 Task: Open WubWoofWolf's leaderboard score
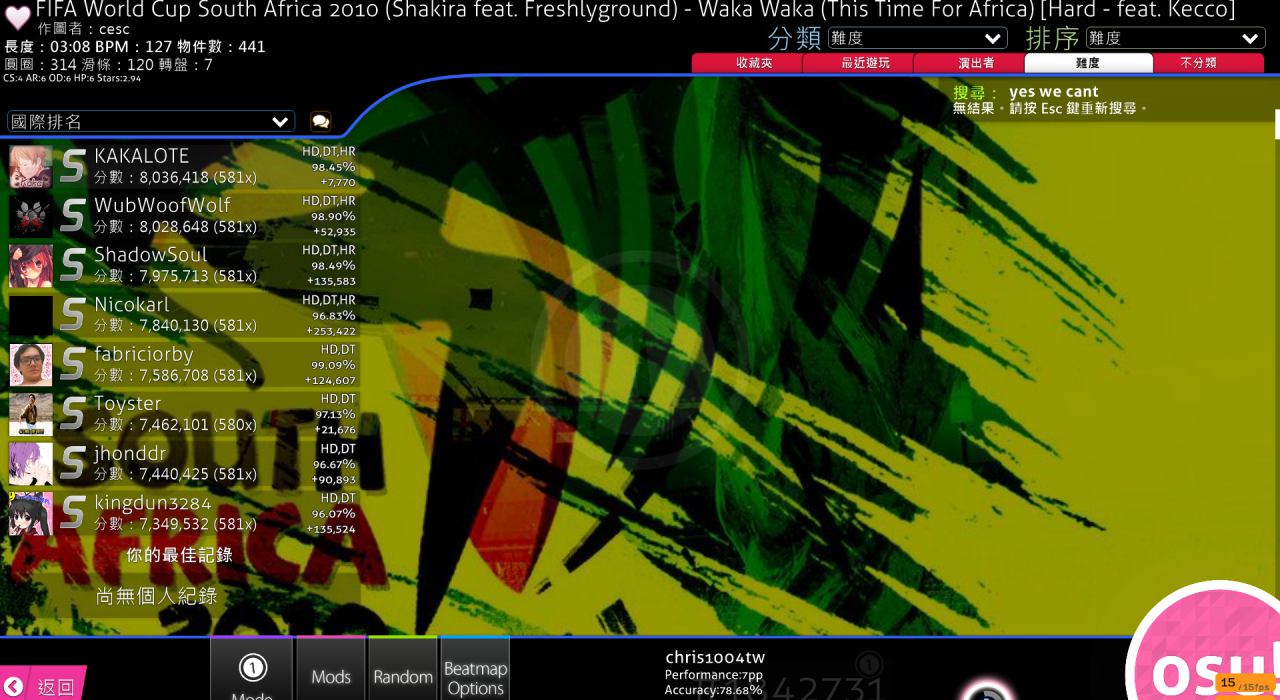click(x=182, y=216)
